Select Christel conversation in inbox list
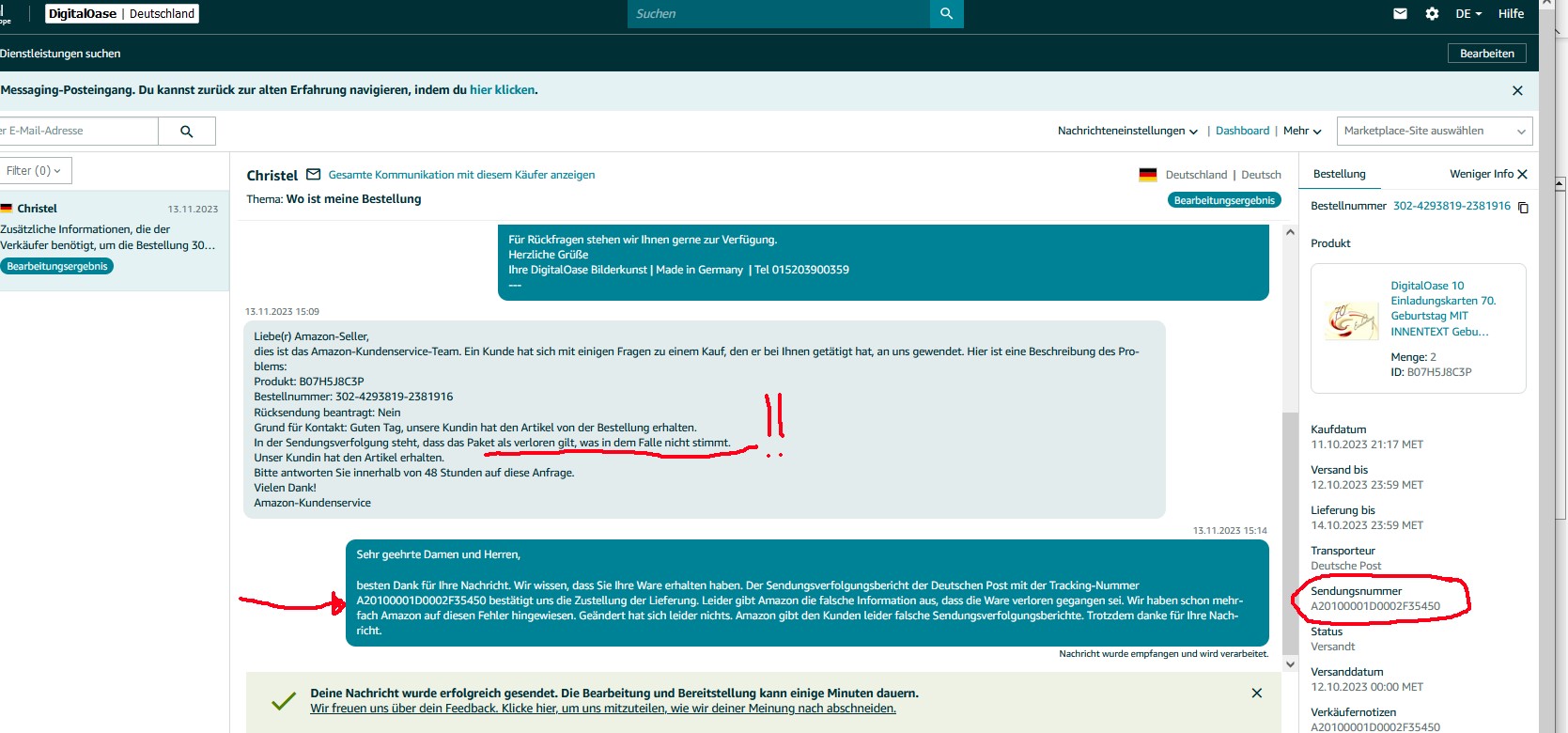Image resolution: width=1568 pixels, height=733 pixels. [x=115, y=241]
